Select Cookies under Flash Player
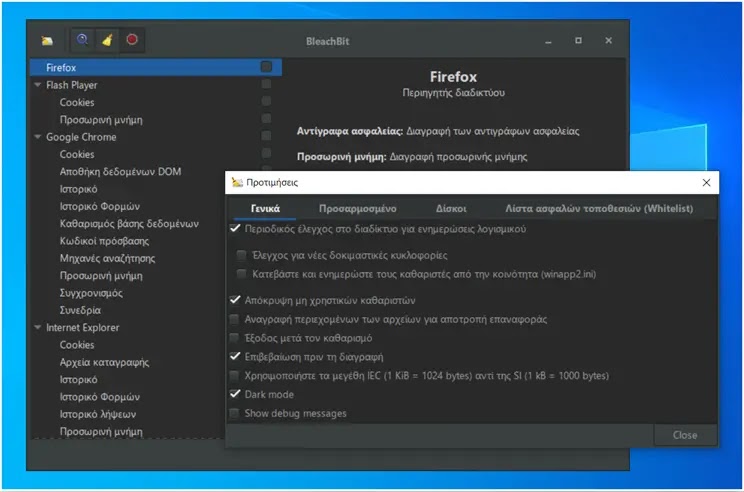744x492 pixels. (x=77, y=102)
